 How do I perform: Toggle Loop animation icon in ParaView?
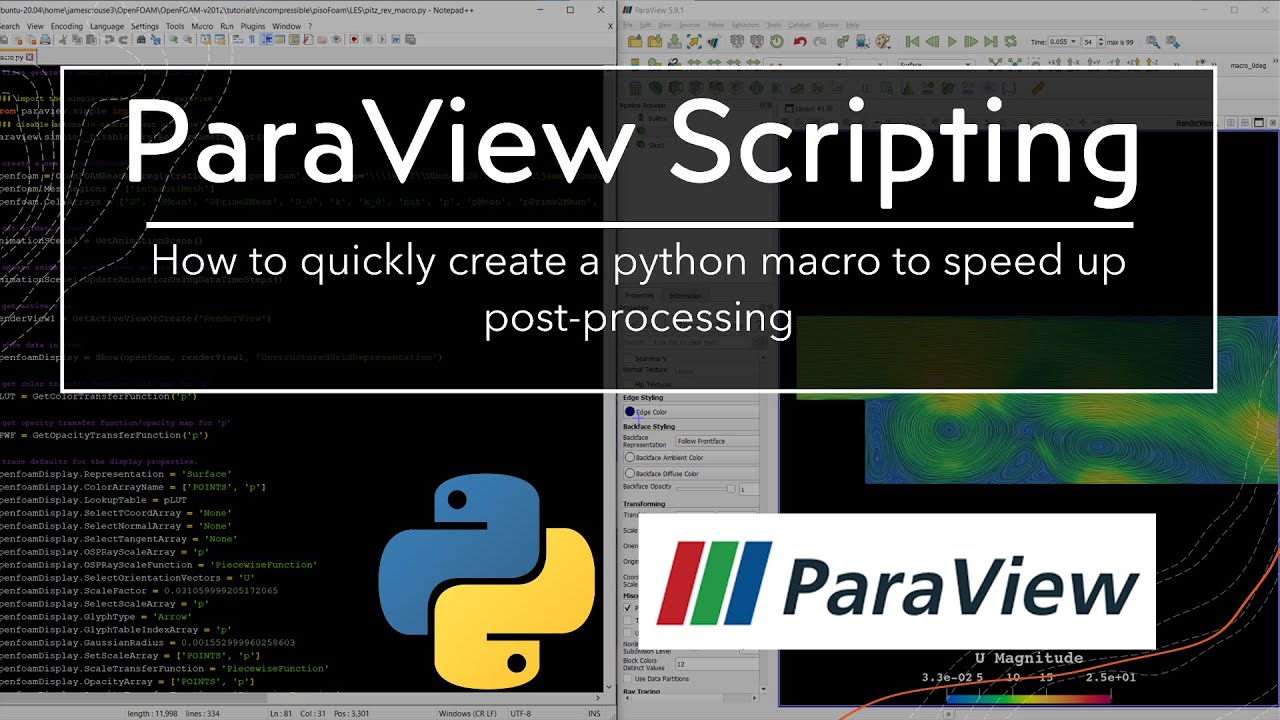1010,41
